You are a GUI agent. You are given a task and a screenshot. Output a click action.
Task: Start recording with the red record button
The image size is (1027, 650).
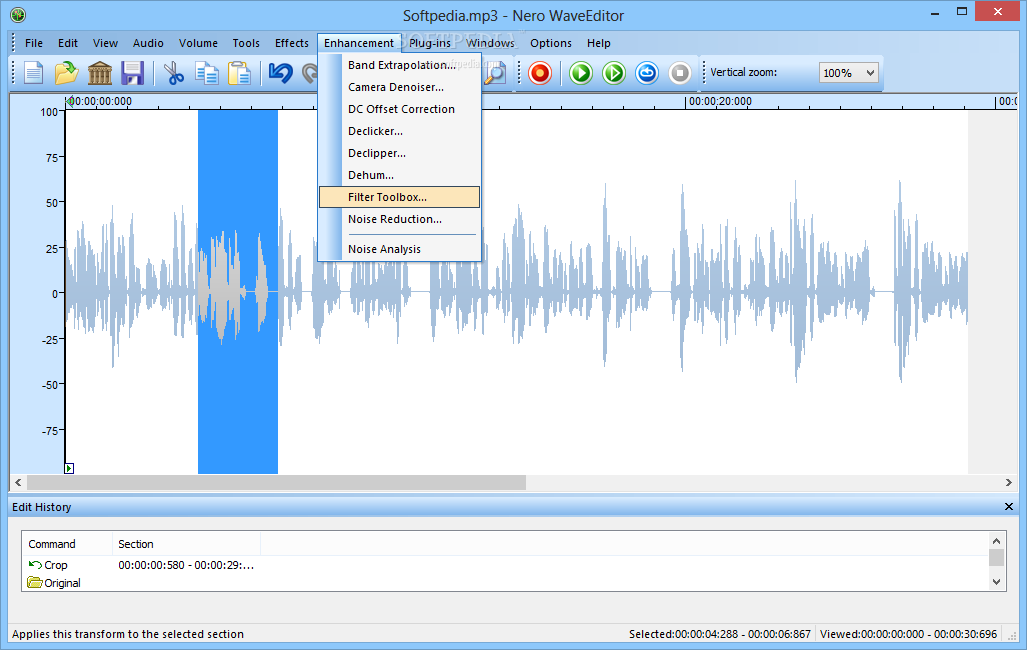click(540, 73)
